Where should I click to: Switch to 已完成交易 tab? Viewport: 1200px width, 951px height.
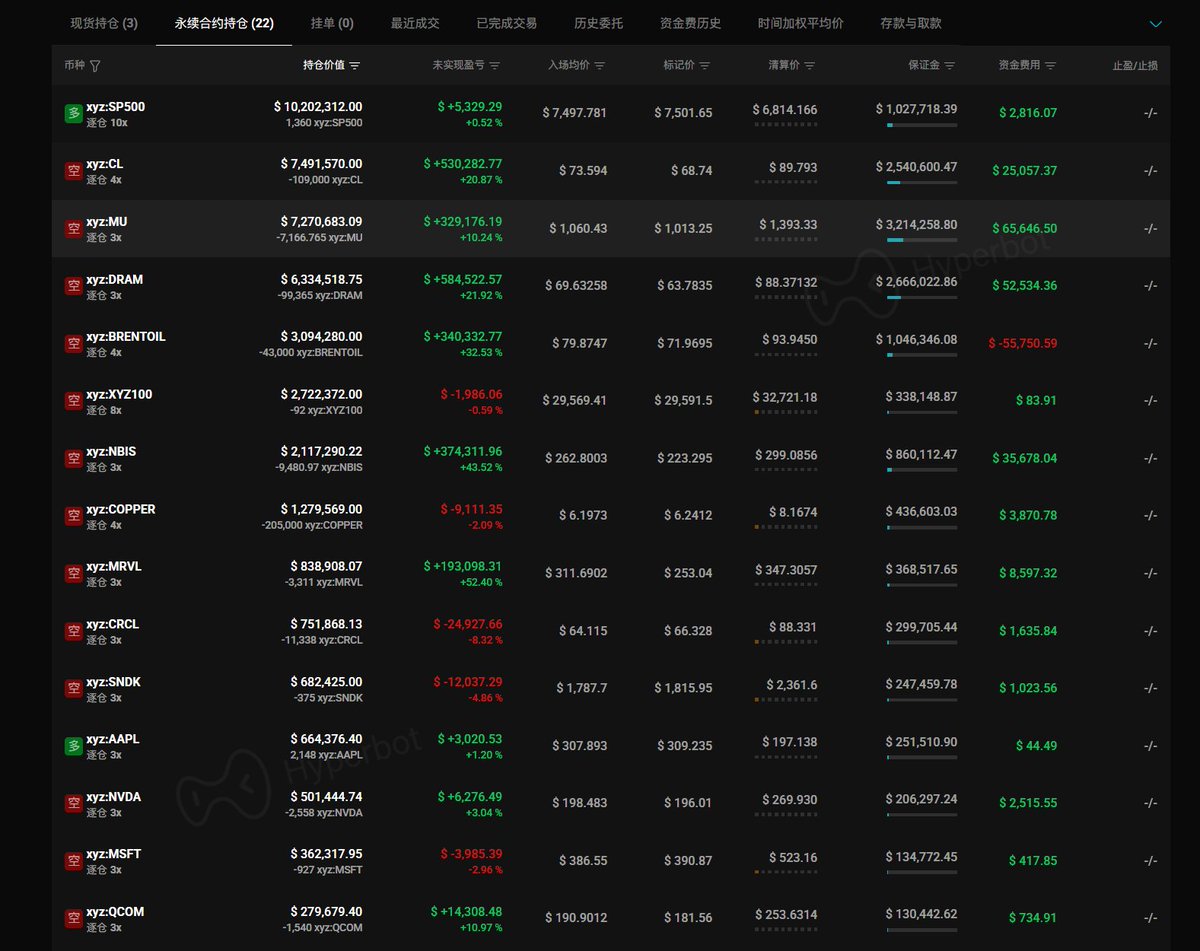pyautogui.click(x=507, y=23)
